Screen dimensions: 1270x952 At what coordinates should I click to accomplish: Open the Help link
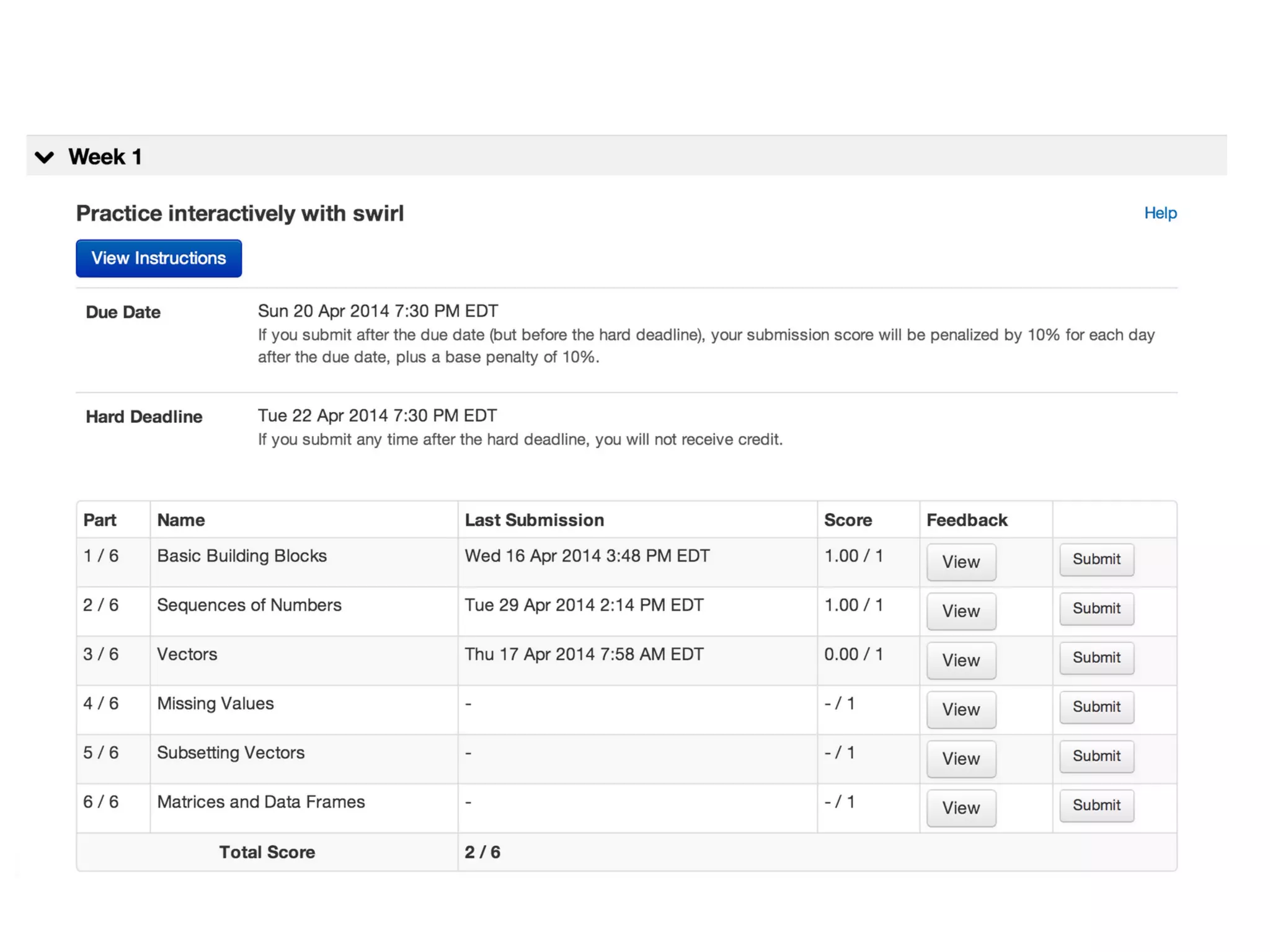[x=1160, y=213]
